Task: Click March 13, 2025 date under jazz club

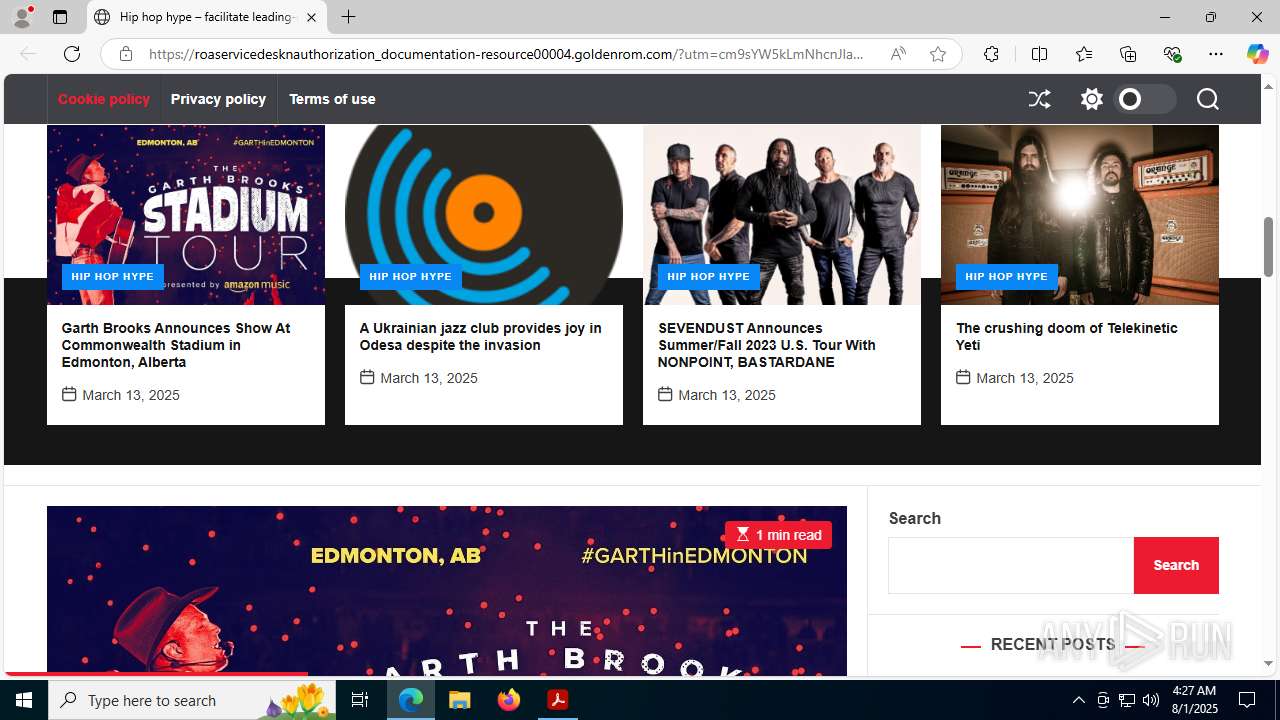Action: tap(429, 378)
